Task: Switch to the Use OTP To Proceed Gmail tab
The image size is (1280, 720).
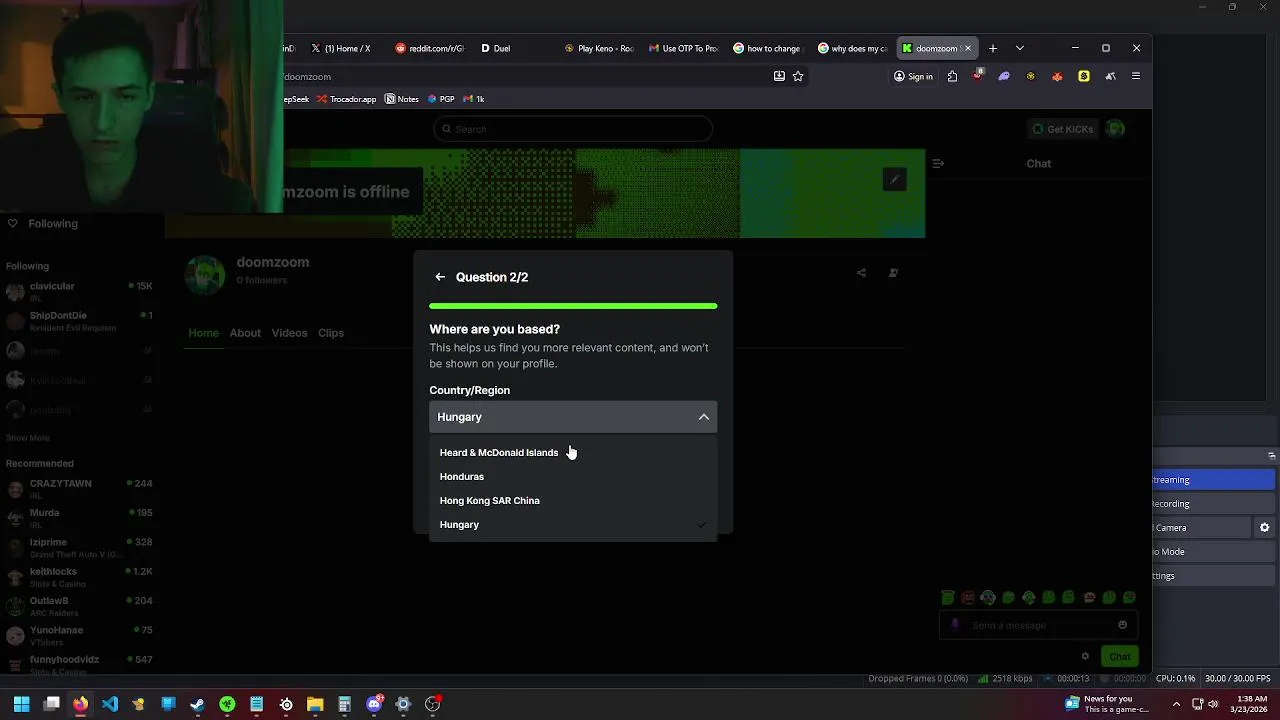Action: tap(684, 48)
